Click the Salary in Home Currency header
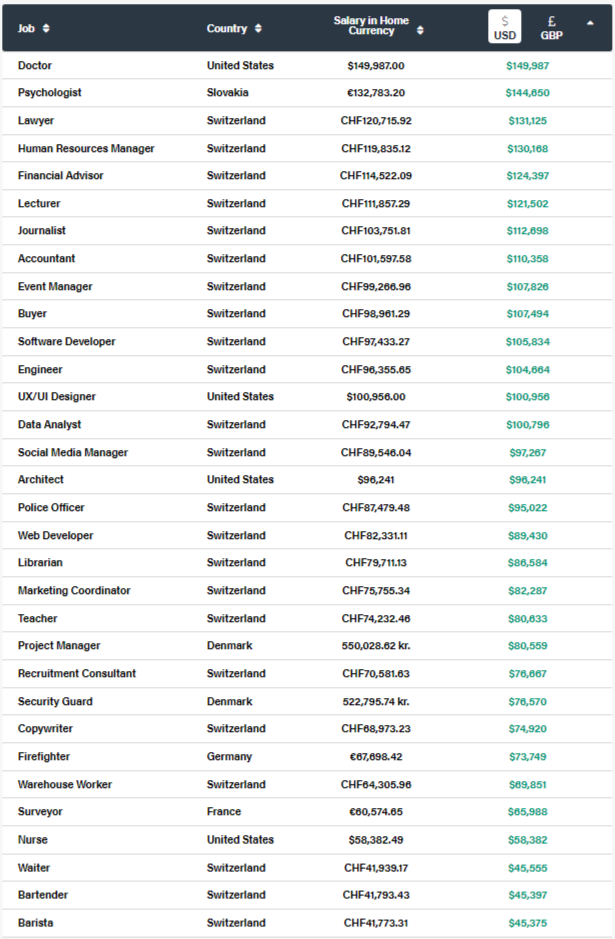 371,25
